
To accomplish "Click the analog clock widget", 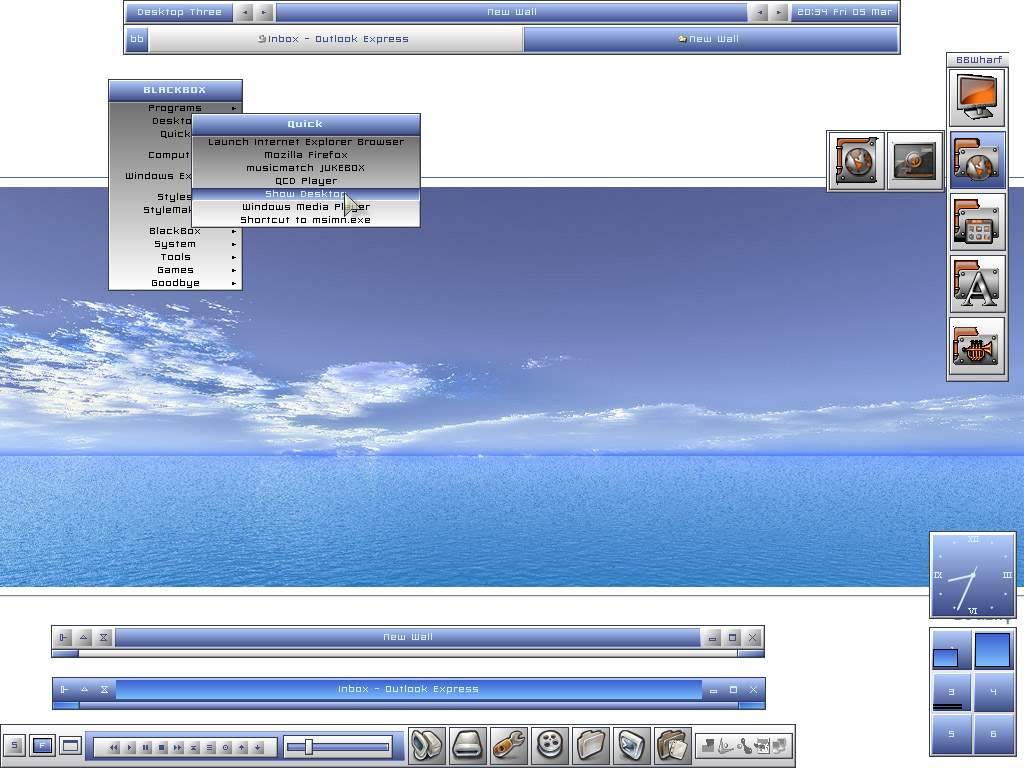I will pos(972,575).
